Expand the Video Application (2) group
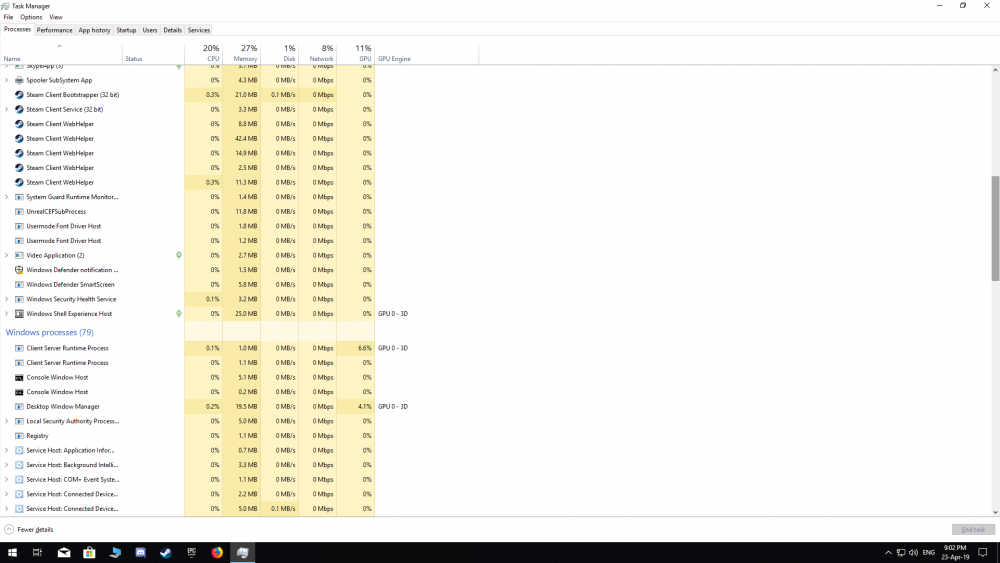Image resolution: width=1000 pixels, height=563 pixels. click(x=6, y=256)
